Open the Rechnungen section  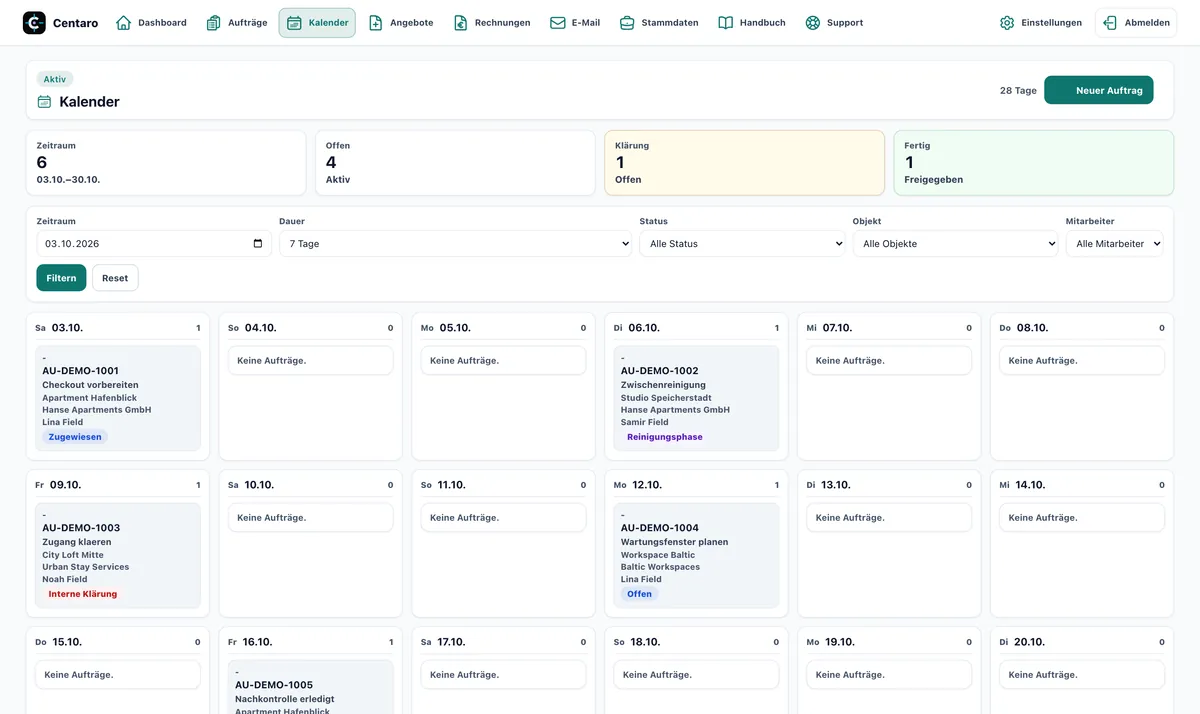492,23
